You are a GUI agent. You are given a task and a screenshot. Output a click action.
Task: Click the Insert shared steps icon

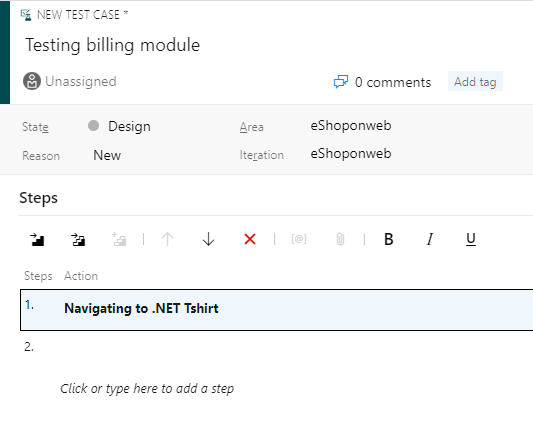click(x=78, y=239)
